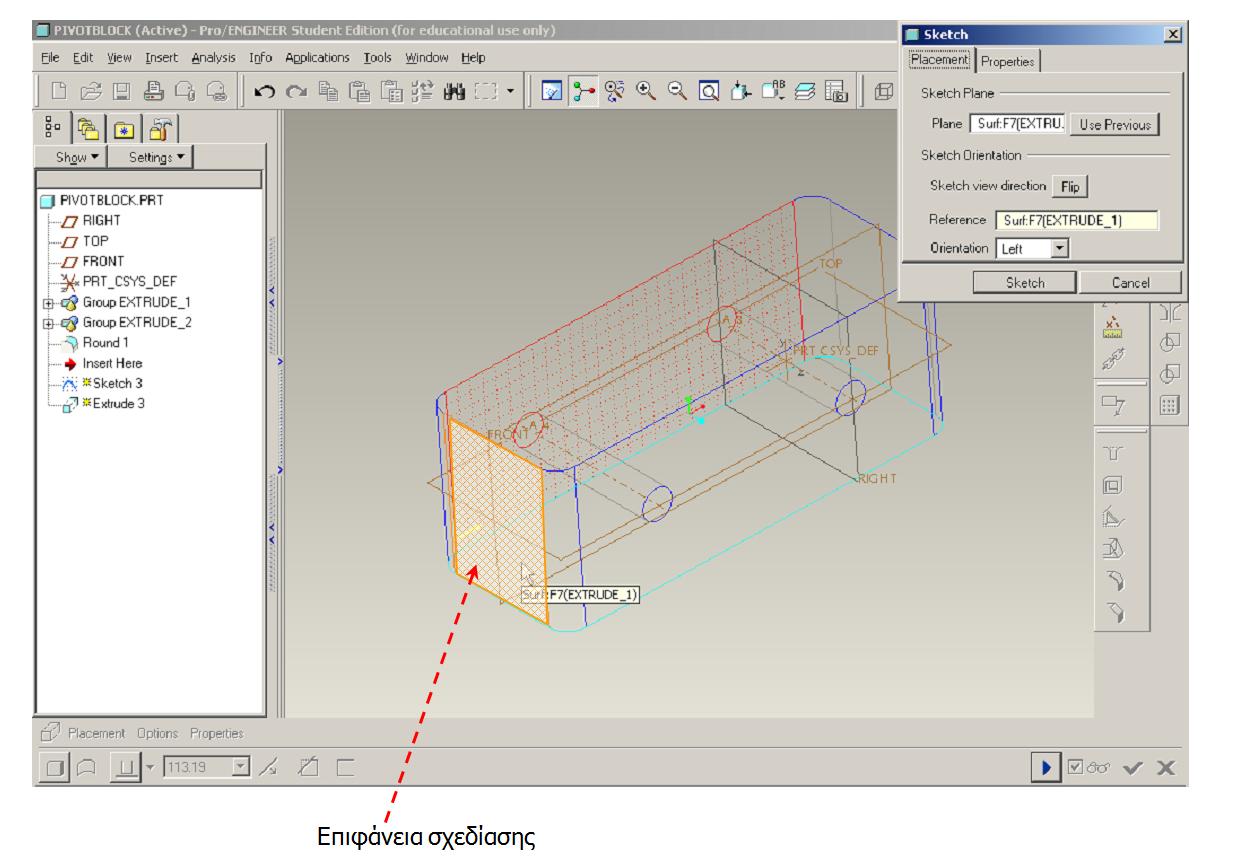Toggle the Remove Material option

308,769
